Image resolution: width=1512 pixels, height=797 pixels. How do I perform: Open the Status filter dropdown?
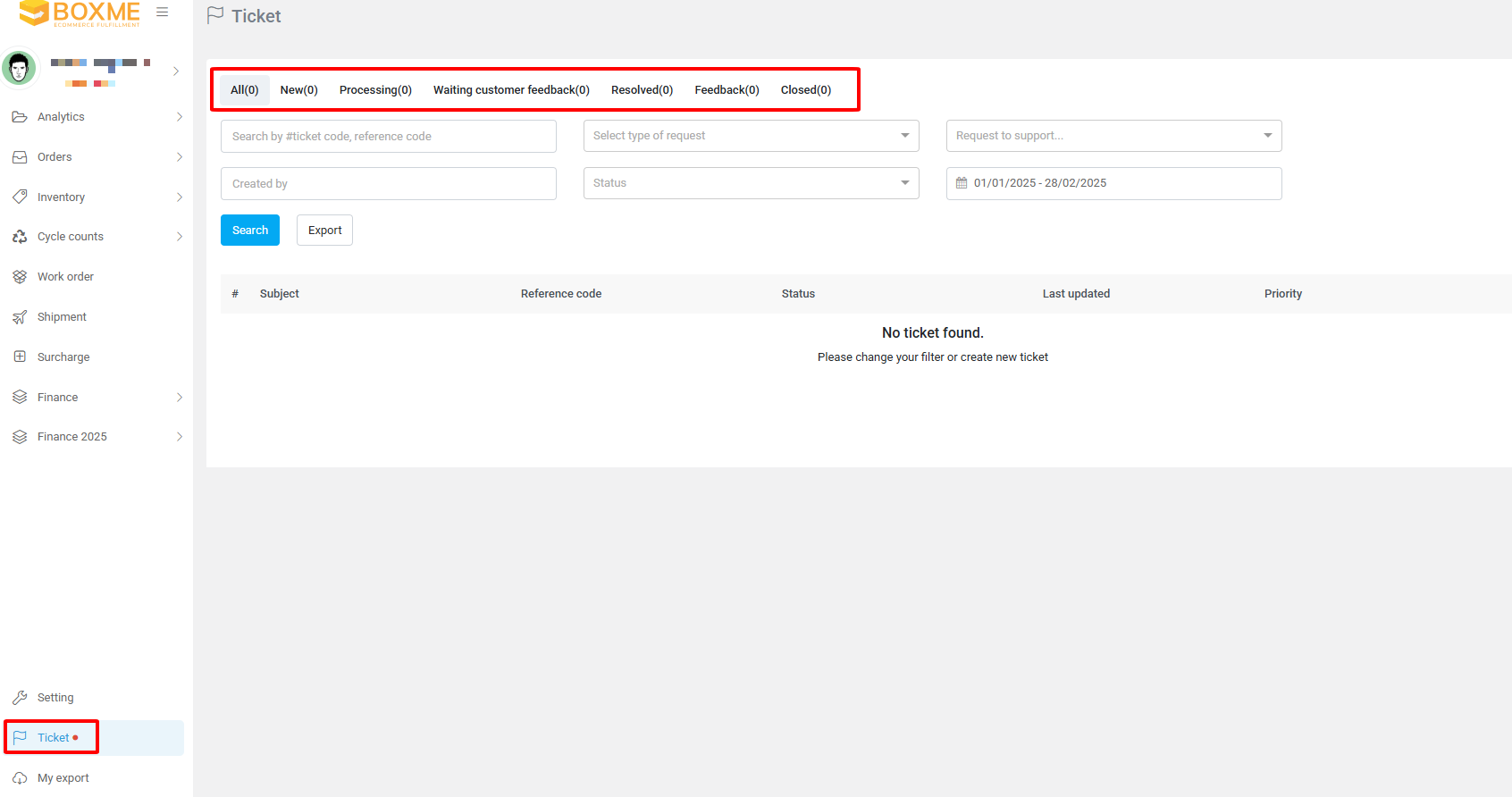pos(751,183)
